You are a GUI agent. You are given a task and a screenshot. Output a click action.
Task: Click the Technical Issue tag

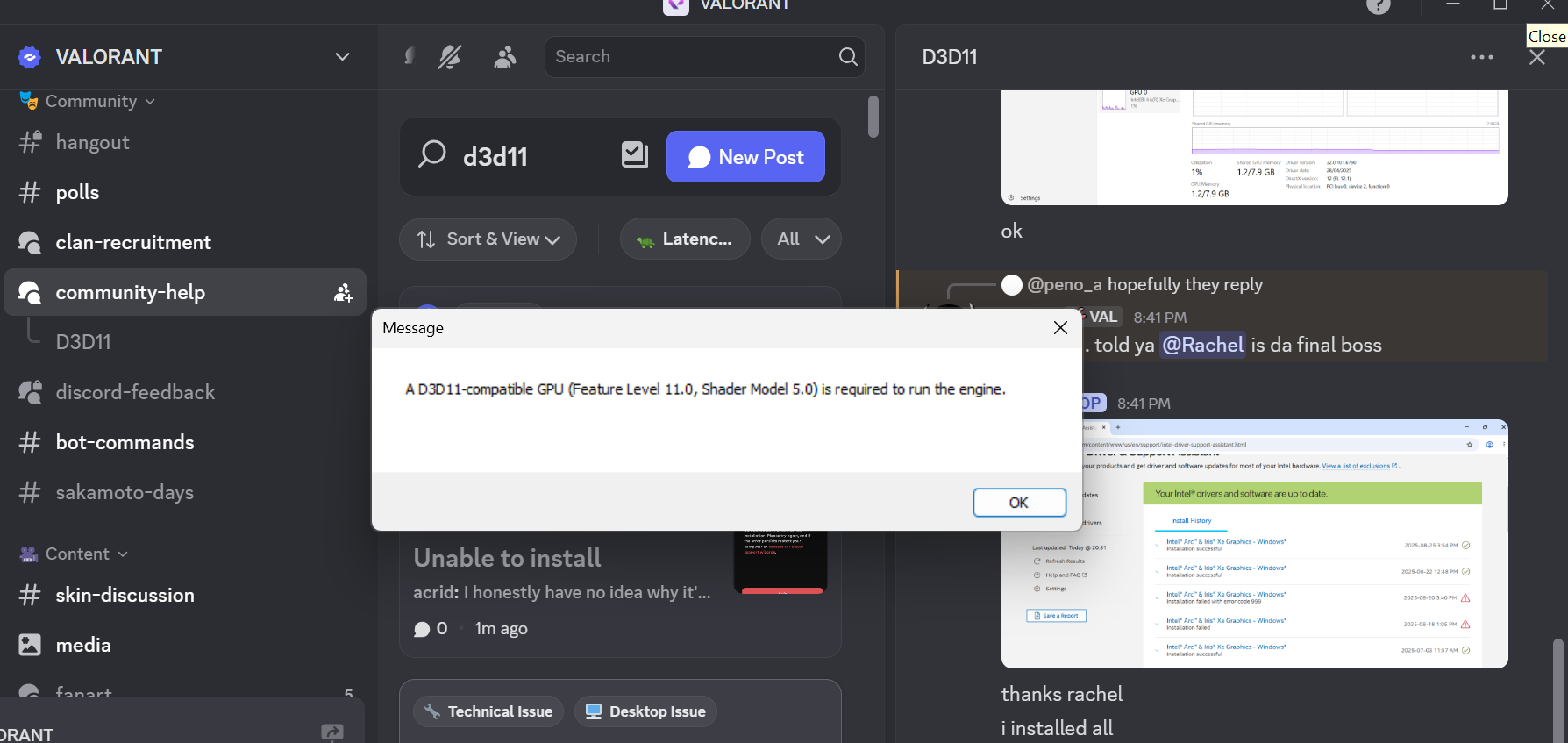488,711
